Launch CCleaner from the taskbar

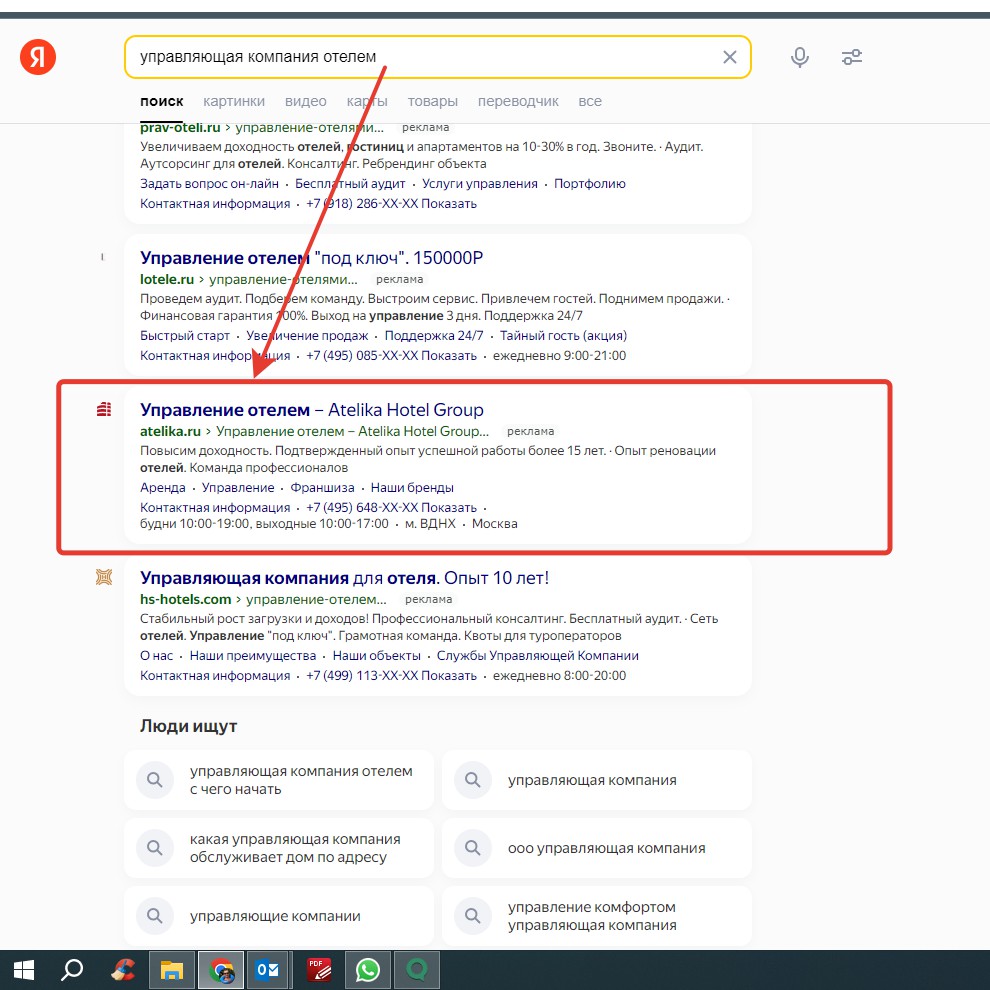coord(122,970)
